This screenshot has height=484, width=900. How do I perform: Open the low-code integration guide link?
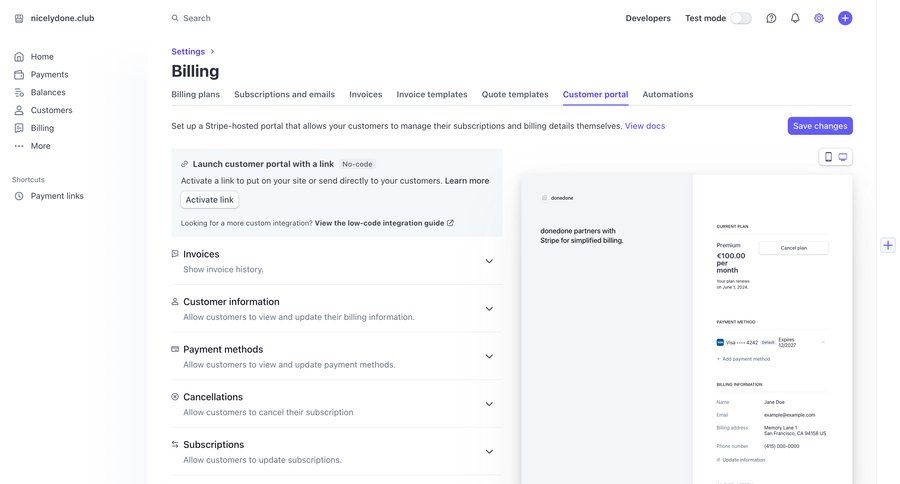tap(383, 223)
